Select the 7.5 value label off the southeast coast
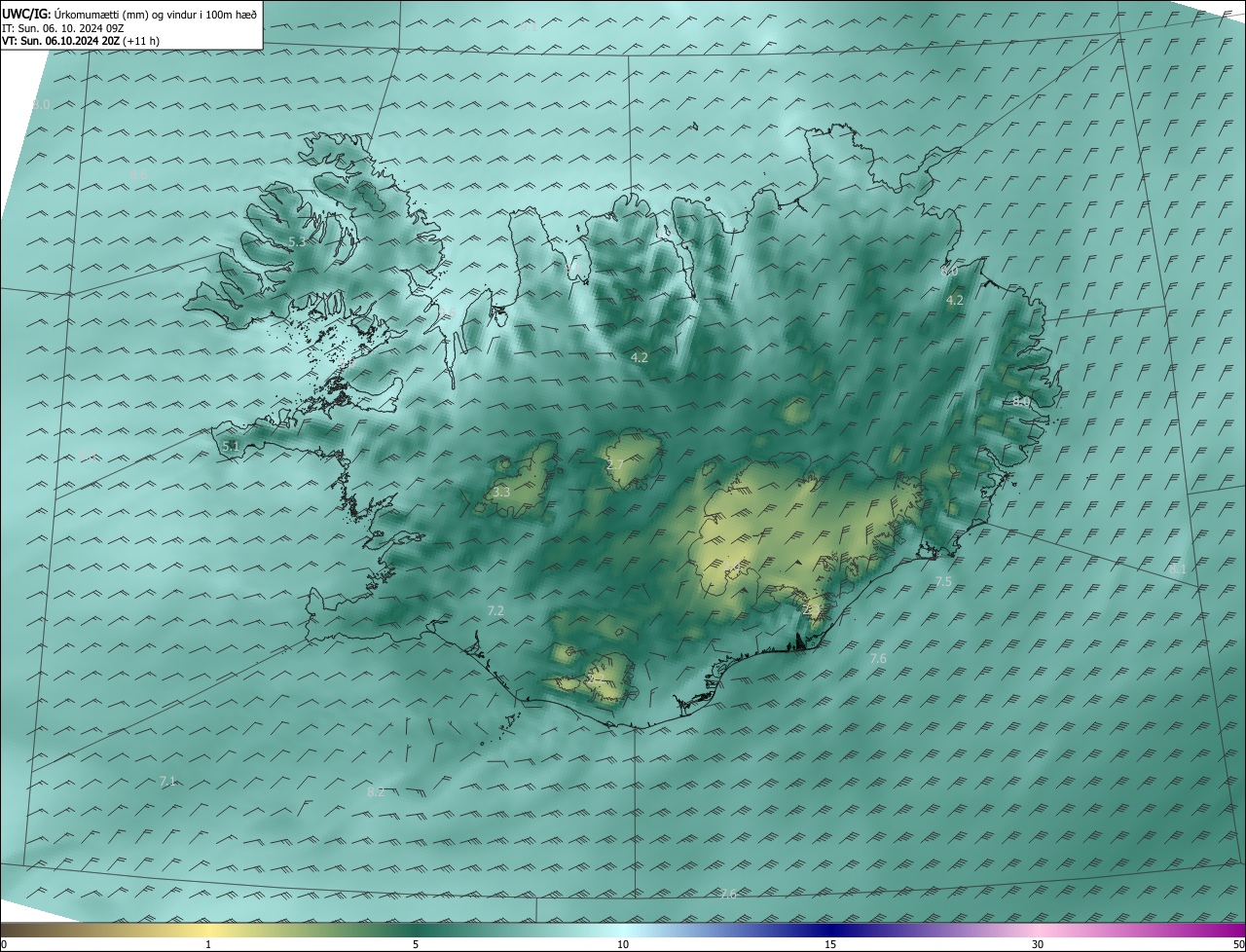 tap(943, 581)
